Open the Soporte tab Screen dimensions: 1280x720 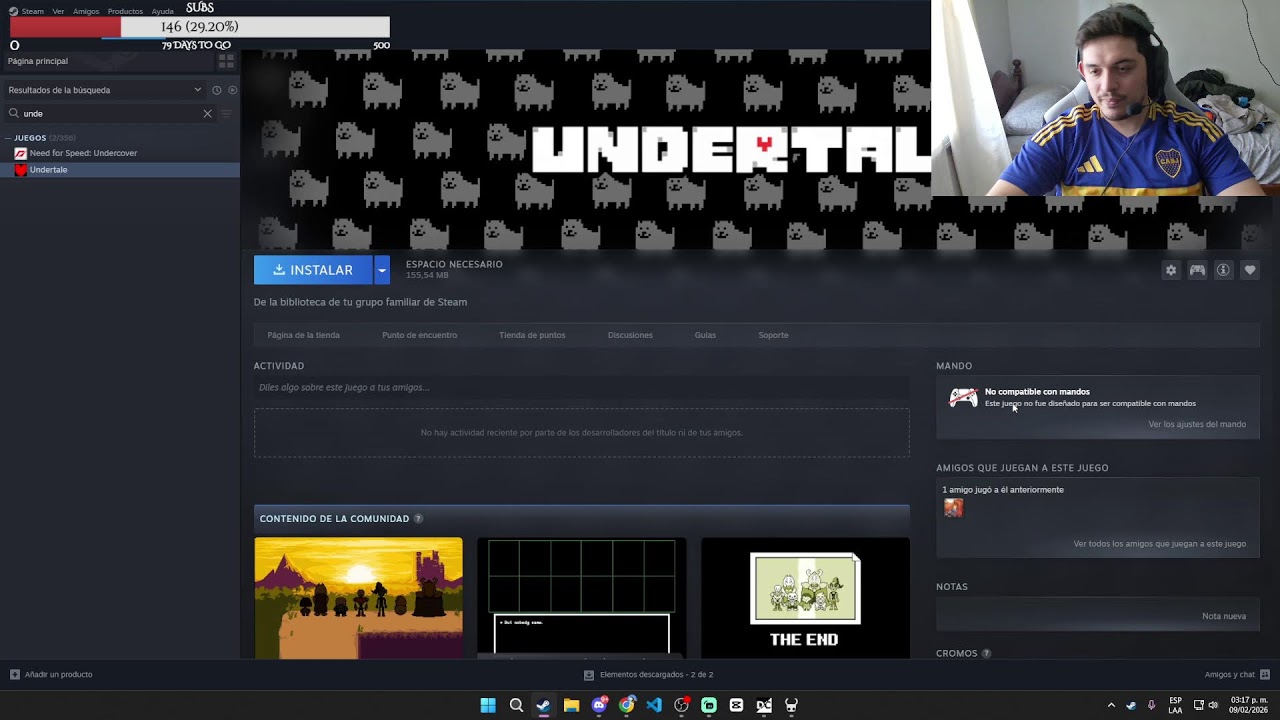[x=773, y=335]
